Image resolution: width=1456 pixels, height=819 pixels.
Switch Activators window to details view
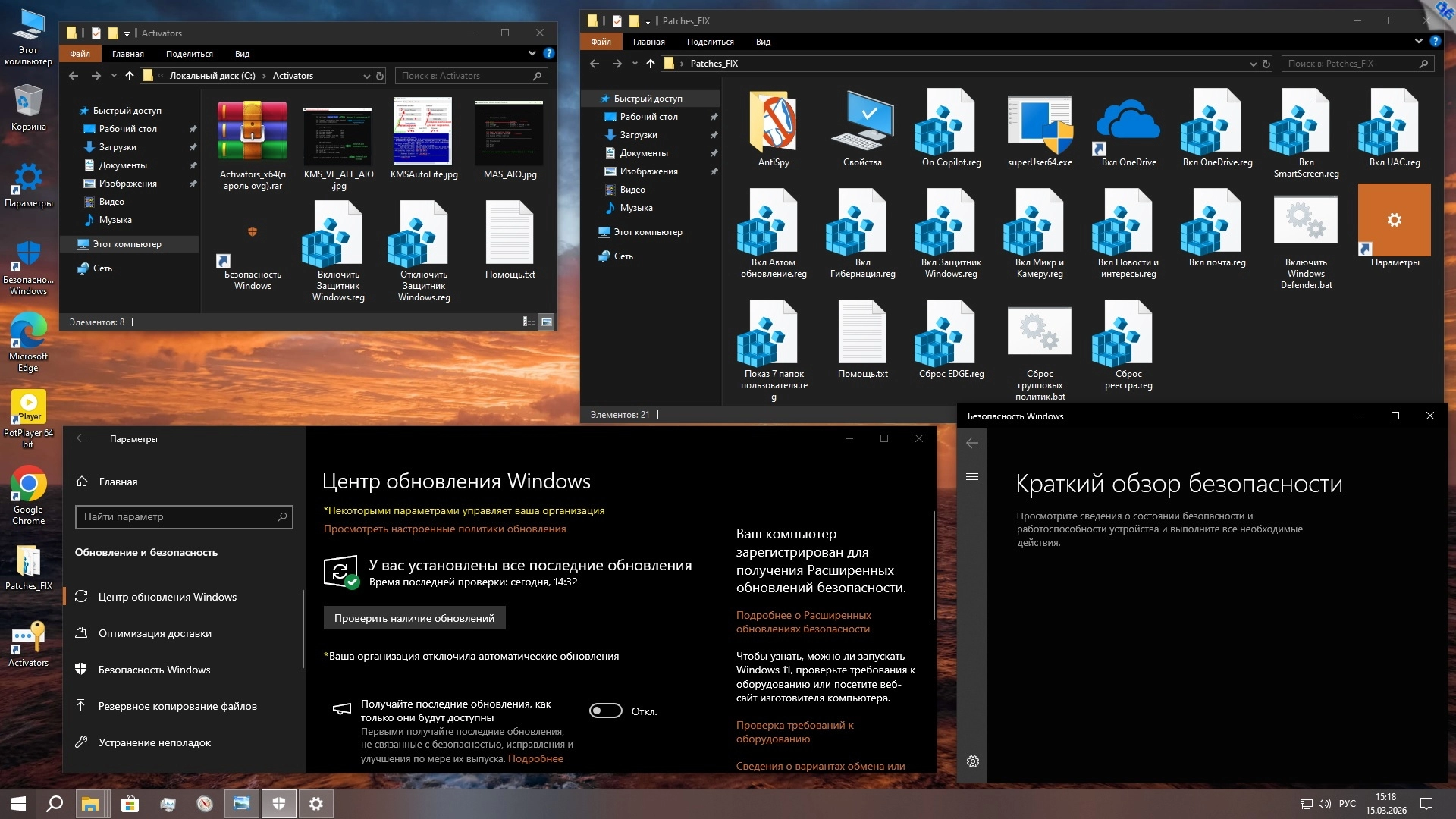(529, 322)
